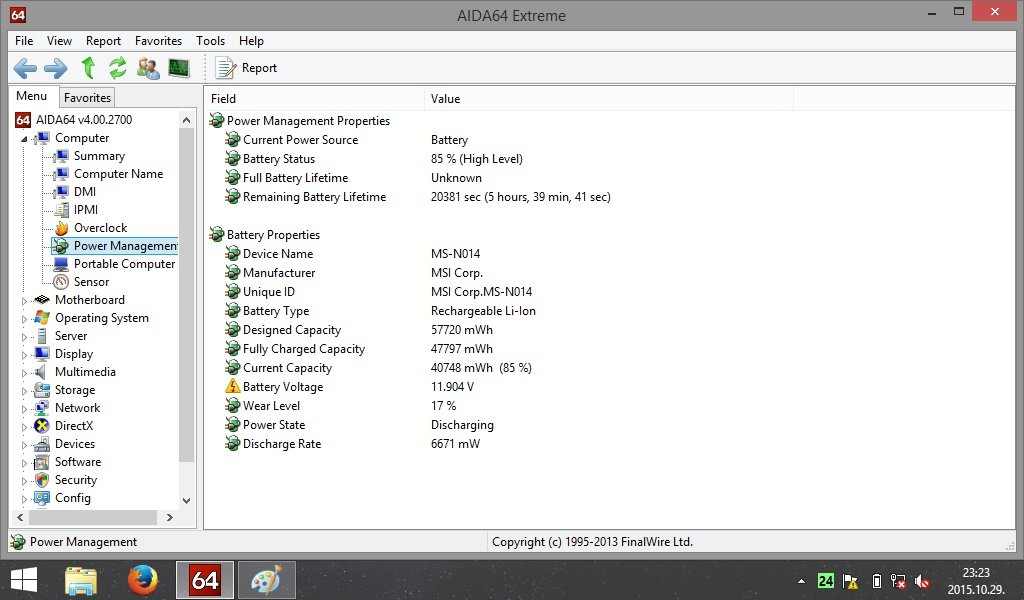Switch to the Menu tab

coord(31,96)
